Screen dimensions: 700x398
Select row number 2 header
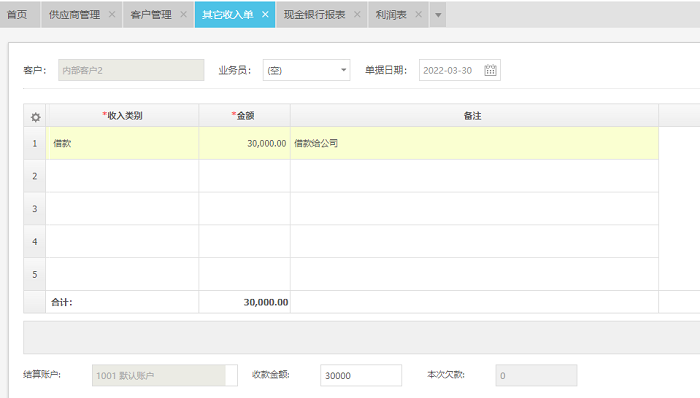pyautogui.click(x=34, y=176)
